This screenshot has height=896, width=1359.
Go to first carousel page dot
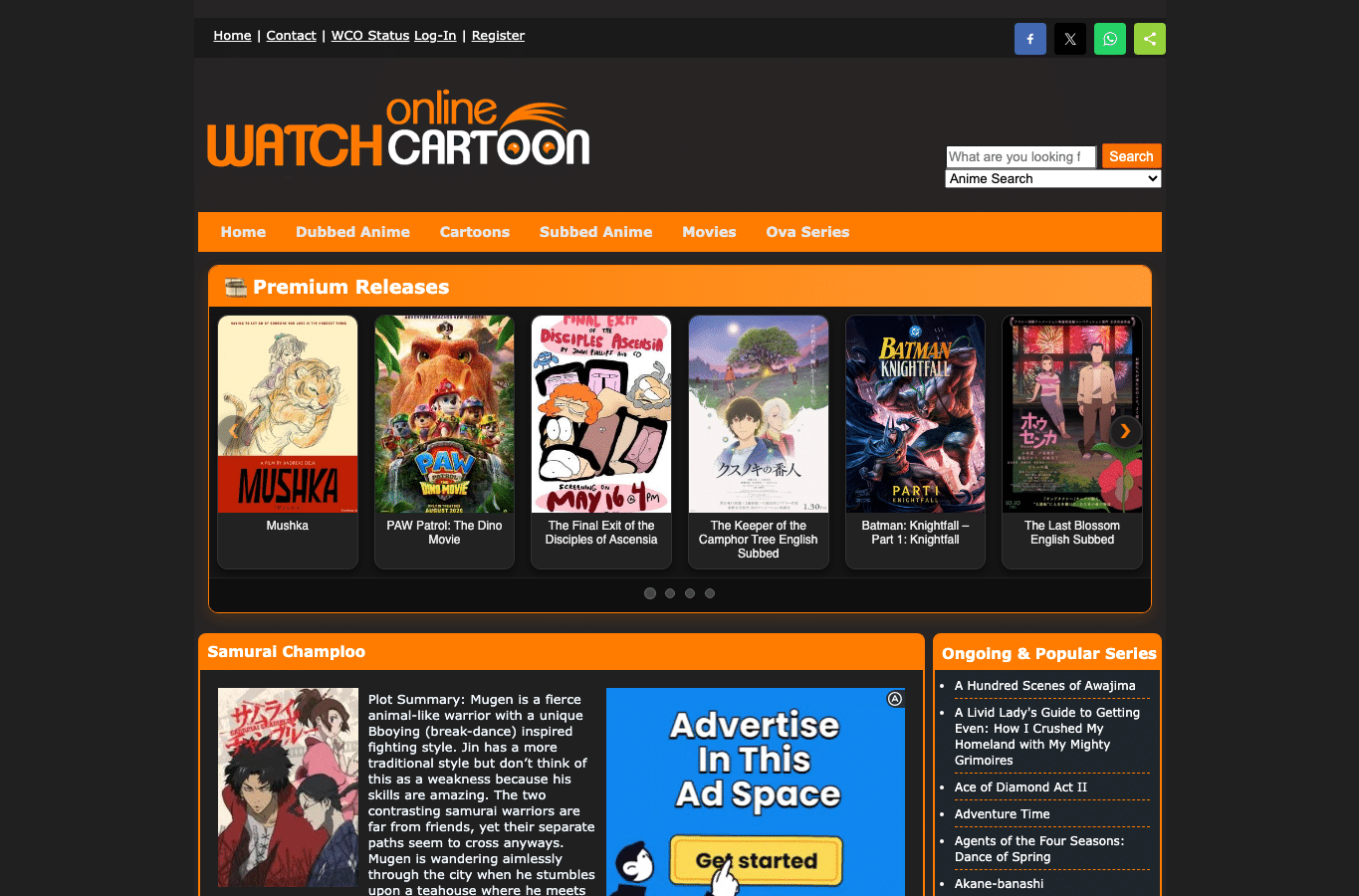pyautogui.click(x=650, y=593)
